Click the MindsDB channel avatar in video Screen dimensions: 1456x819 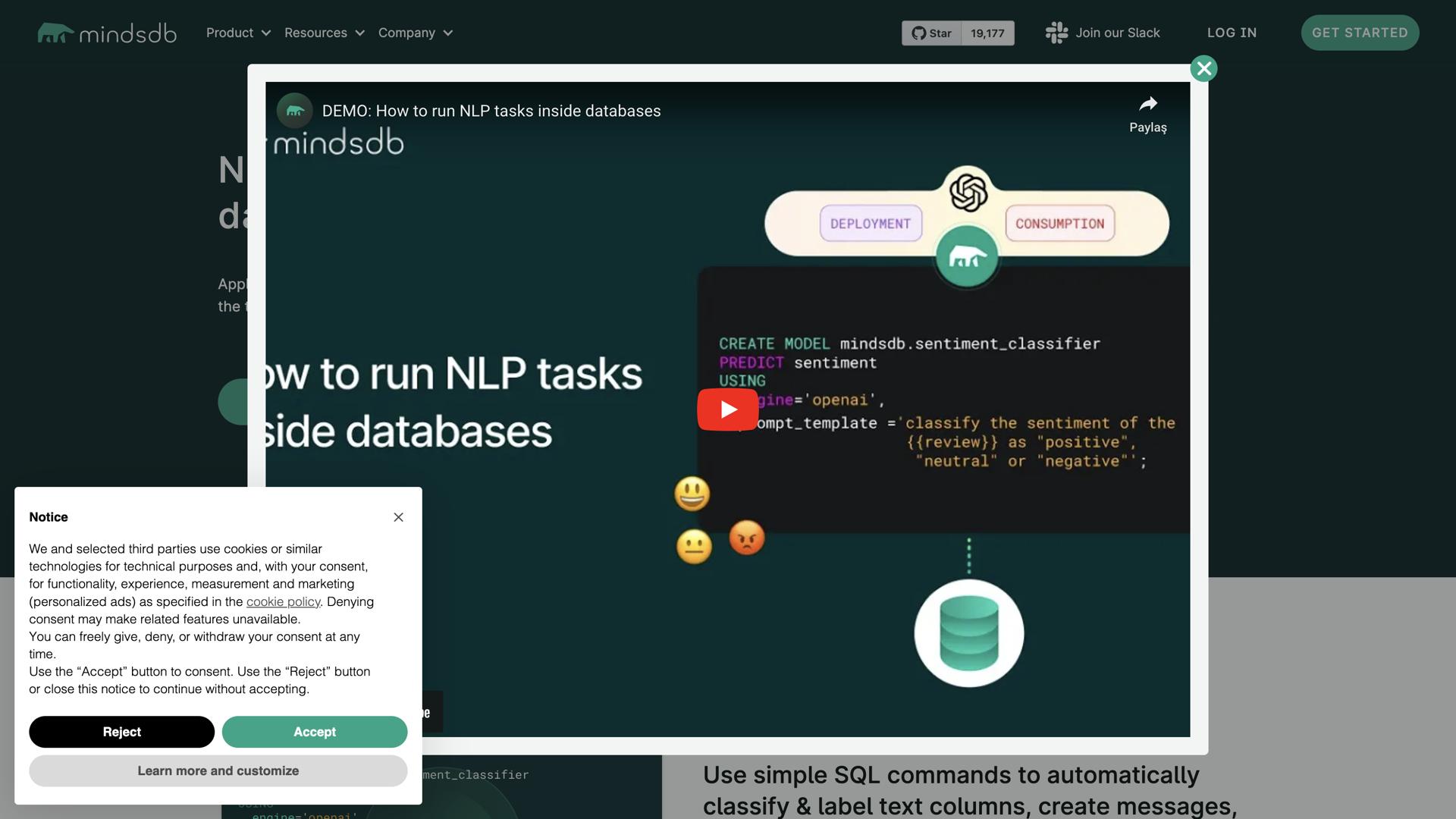295,111
